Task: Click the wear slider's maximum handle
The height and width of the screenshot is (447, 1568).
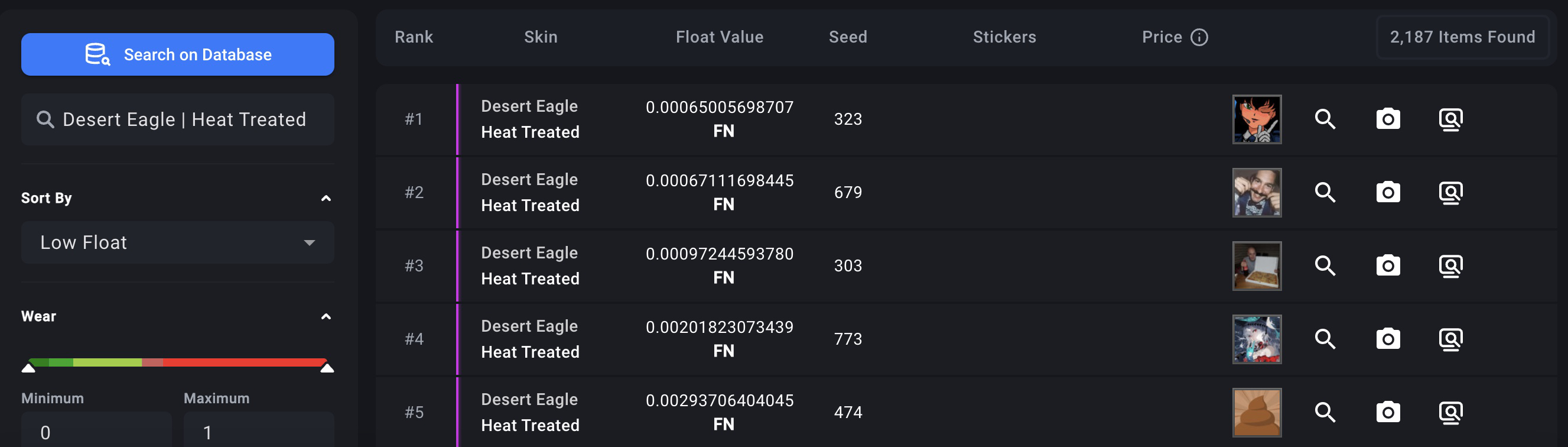Action: pos(327,367)
